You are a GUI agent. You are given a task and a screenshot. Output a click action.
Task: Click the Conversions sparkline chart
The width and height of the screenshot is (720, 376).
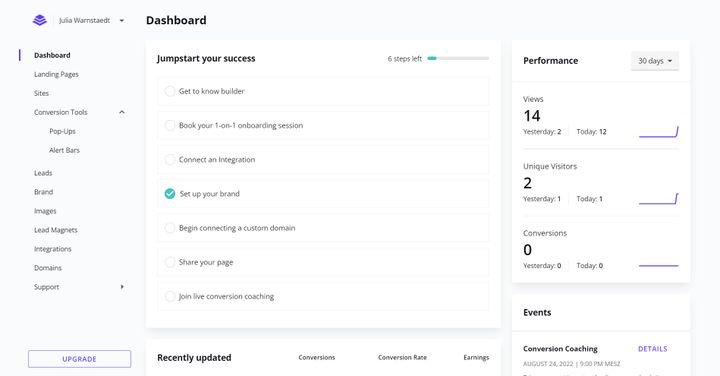658,265
